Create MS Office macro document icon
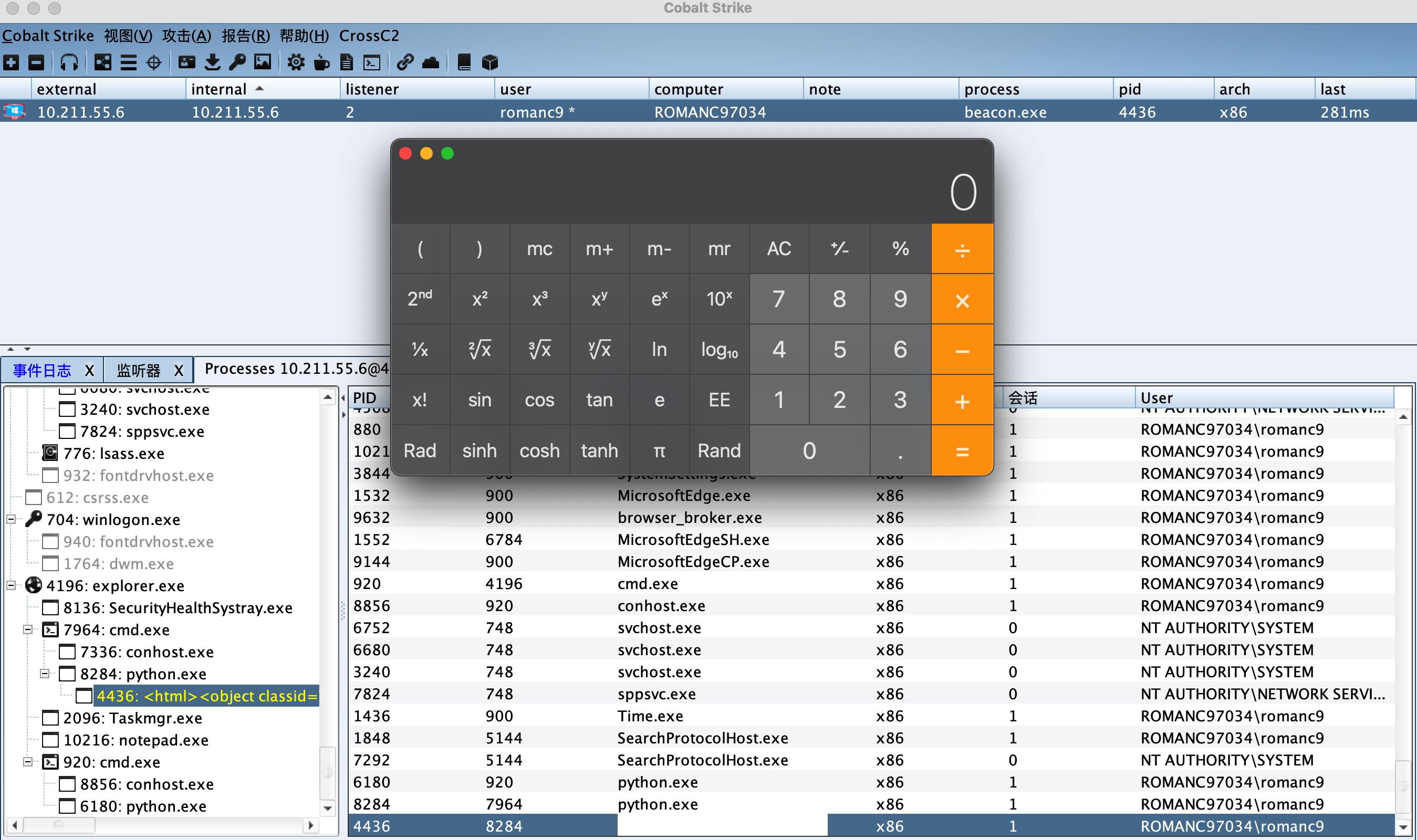This screenshot has height=840, width=1417. 347,62
